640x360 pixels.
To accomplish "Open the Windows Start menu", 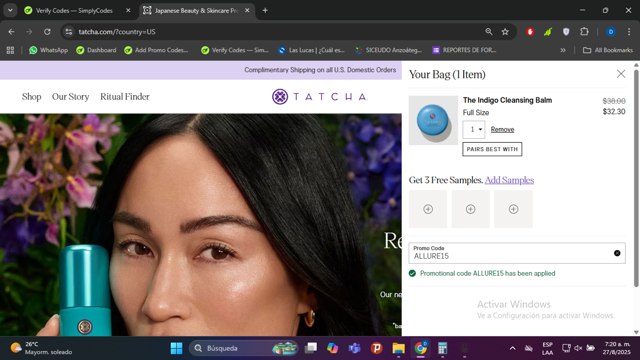I will 176,348.
